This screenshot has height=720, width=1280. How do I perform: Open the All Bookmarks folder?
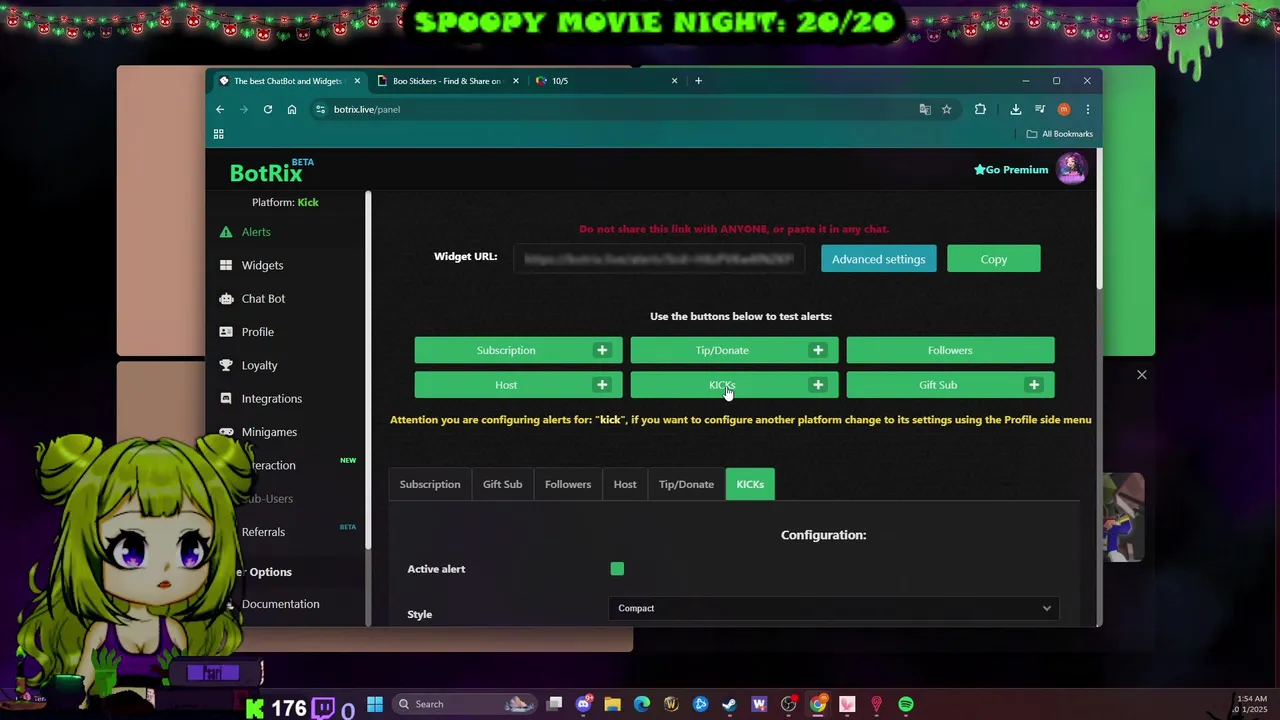[1060, 134]
